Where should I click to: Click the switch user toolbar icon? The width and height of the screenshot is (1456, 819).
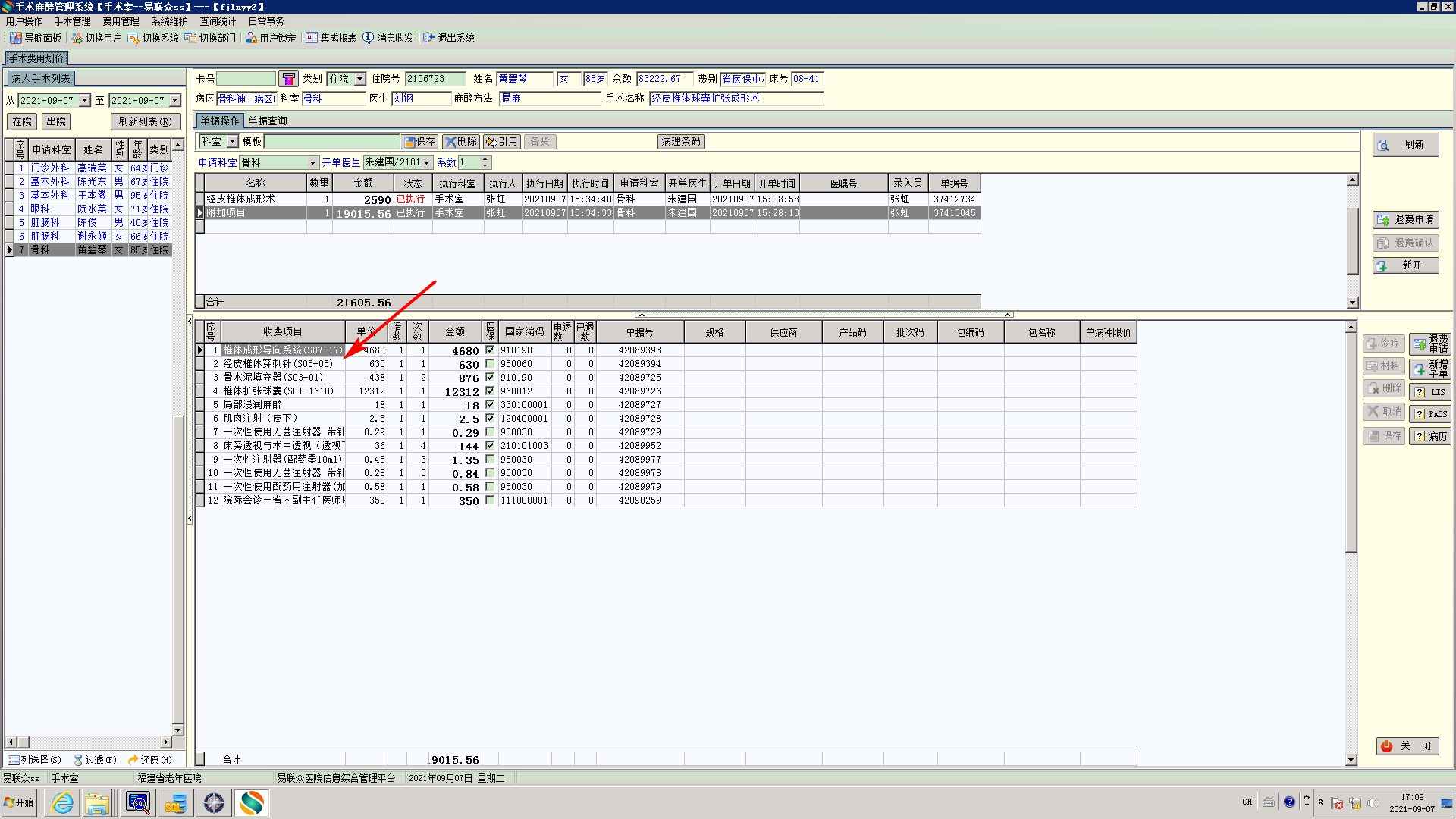[77, 38]
